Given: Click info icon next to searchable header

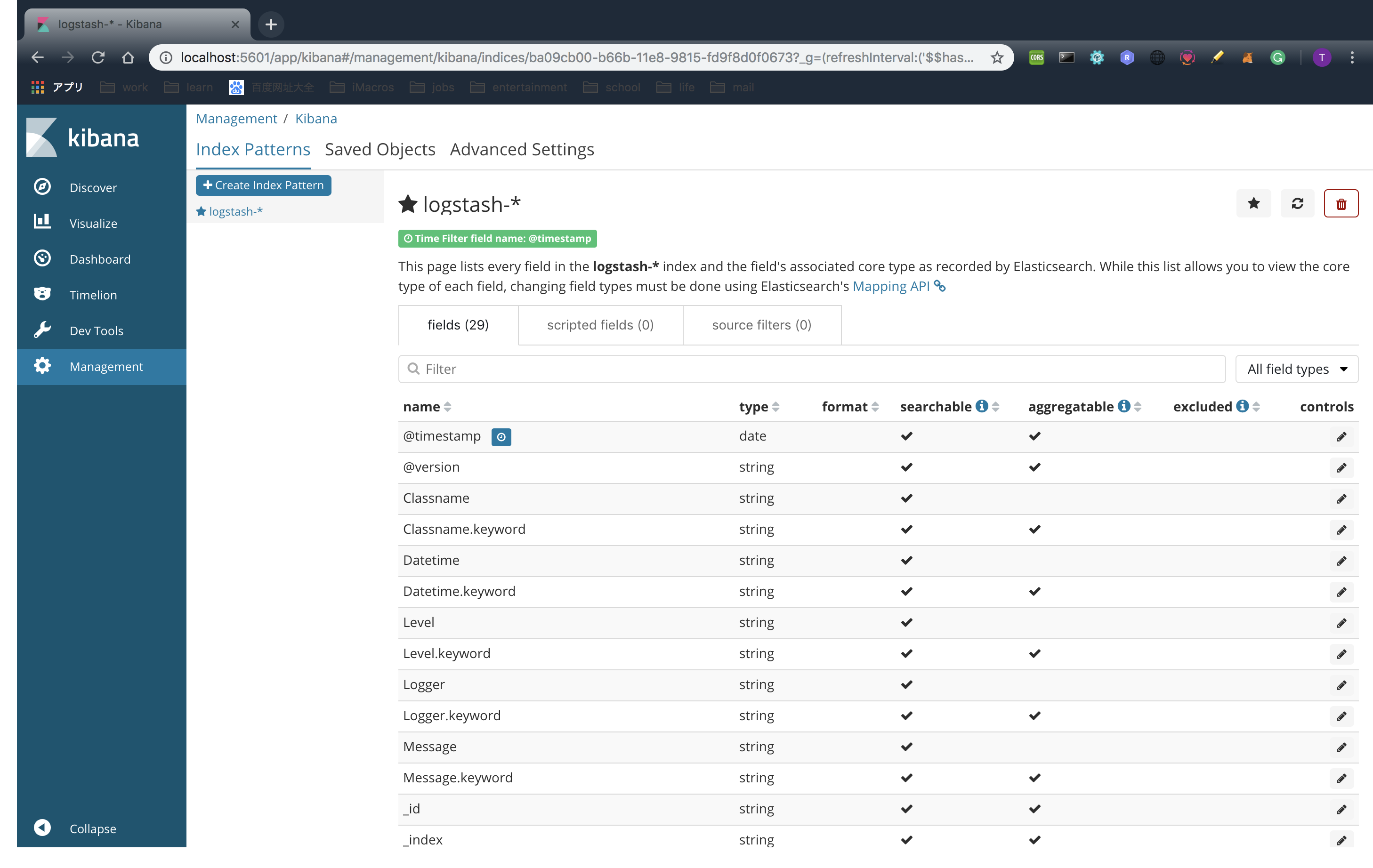Looking at the screenshot, I should [x=981, y=406].
